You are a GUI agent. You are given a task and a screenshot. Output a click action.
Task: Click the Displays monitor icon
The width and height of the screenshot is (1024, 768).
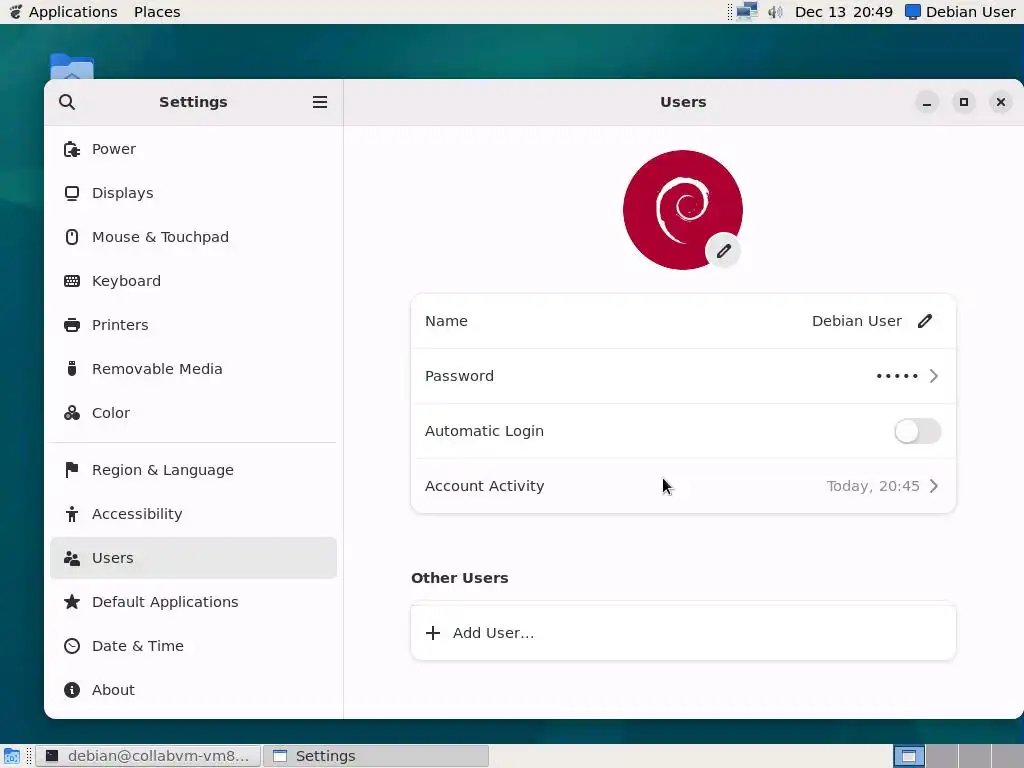tap(72, 193)
